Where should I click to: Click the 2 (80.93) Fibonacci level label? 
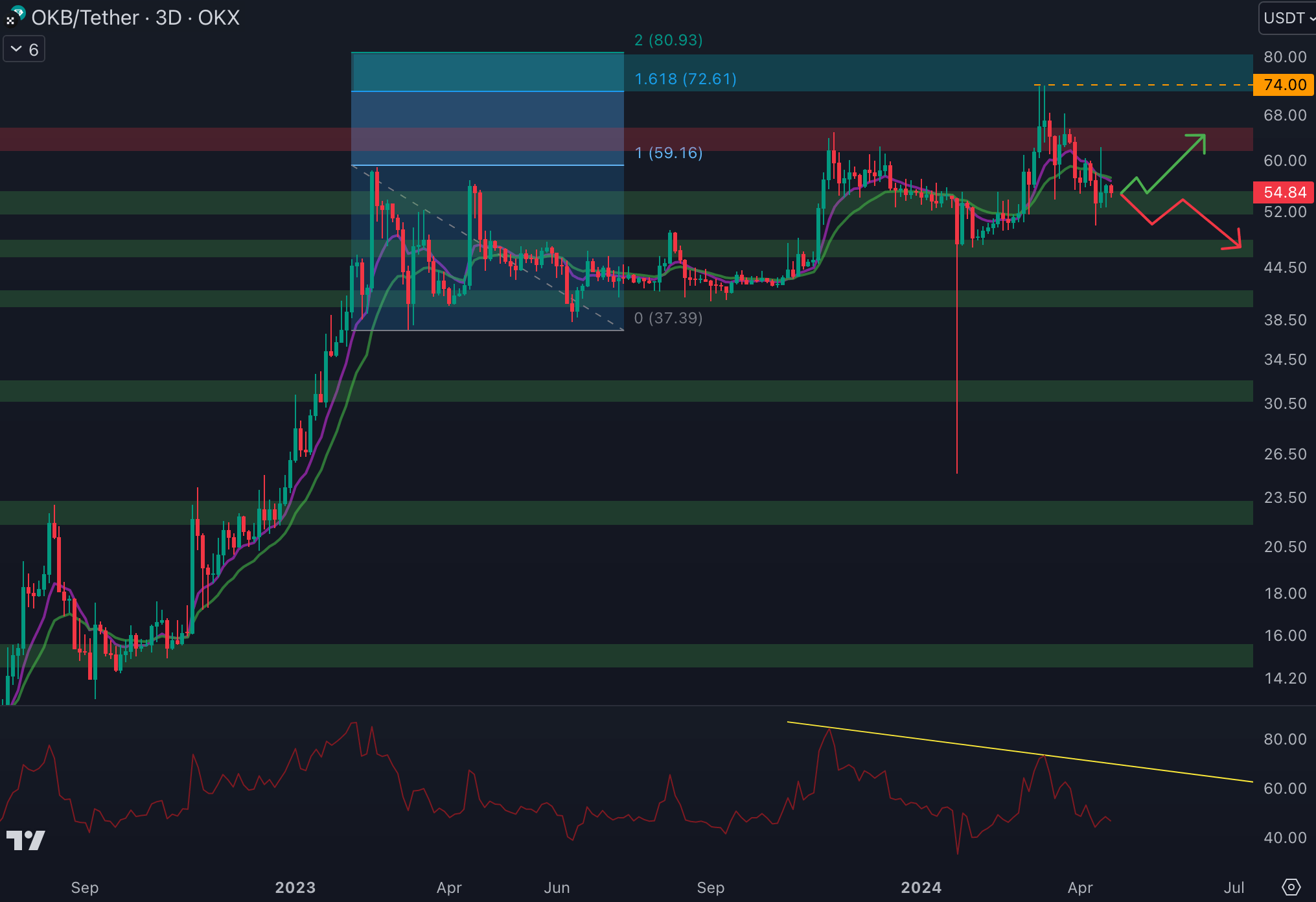click(x=668, y=40)
